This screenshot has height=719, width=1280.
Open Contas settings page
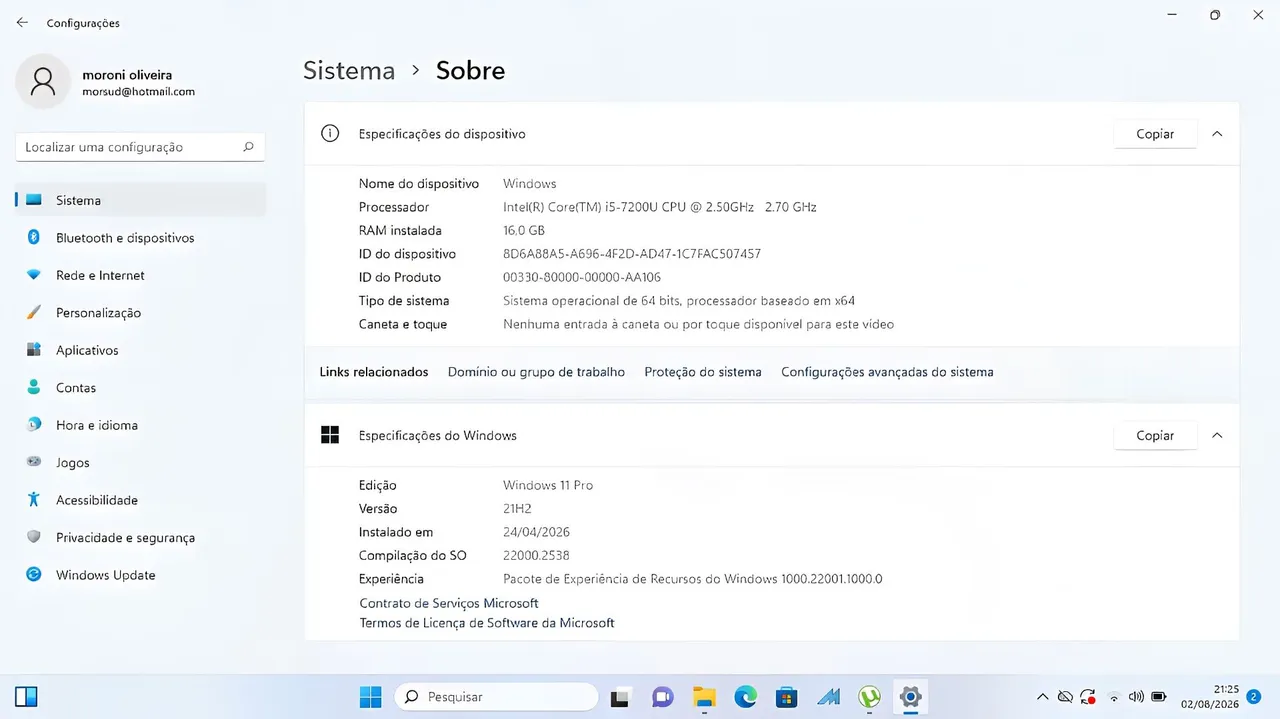click(141, 388)
